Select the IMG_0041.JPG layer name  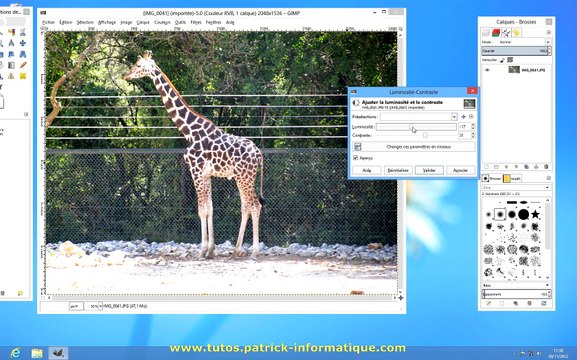click(x=533, y=70)
